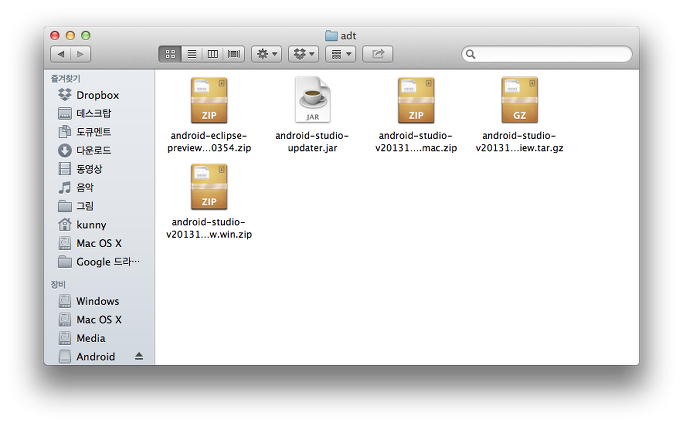Click the 장비 section header

click(x=58, y=284)
